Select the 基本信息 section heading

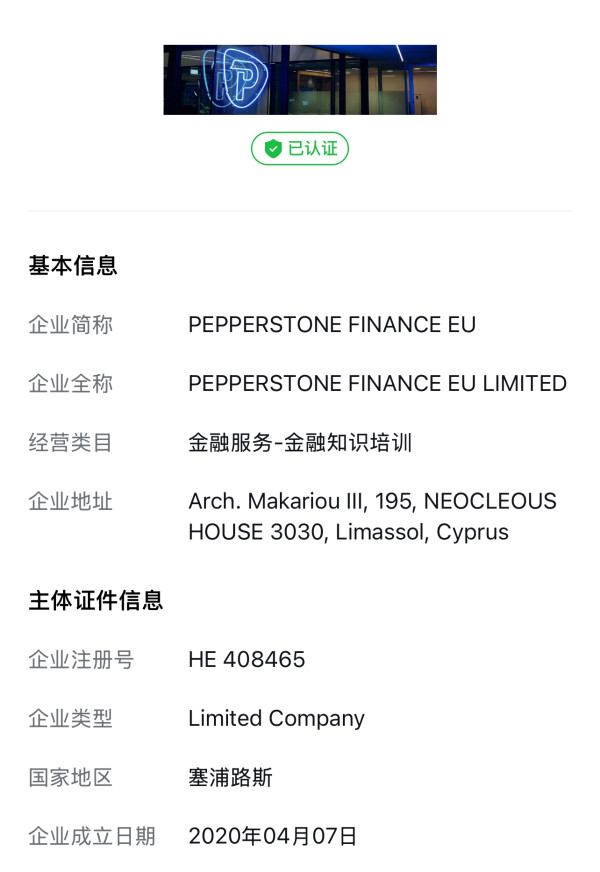click(73, 266)
